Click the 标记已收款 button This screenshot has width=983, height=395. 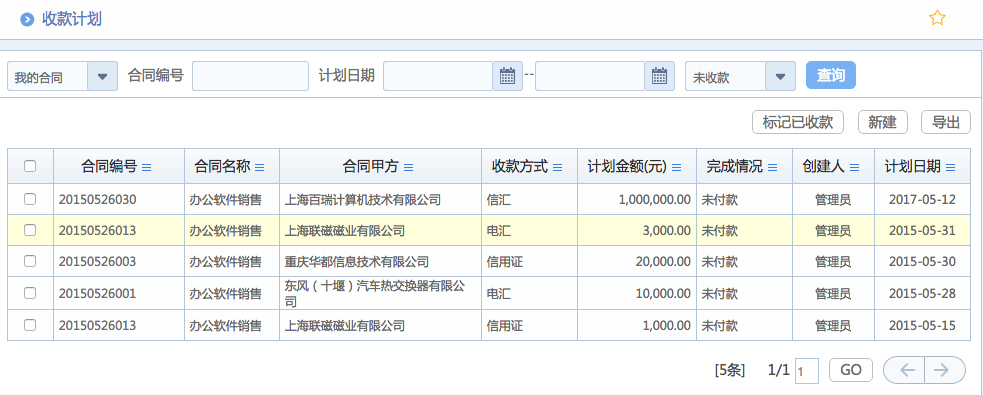(797, 122)
